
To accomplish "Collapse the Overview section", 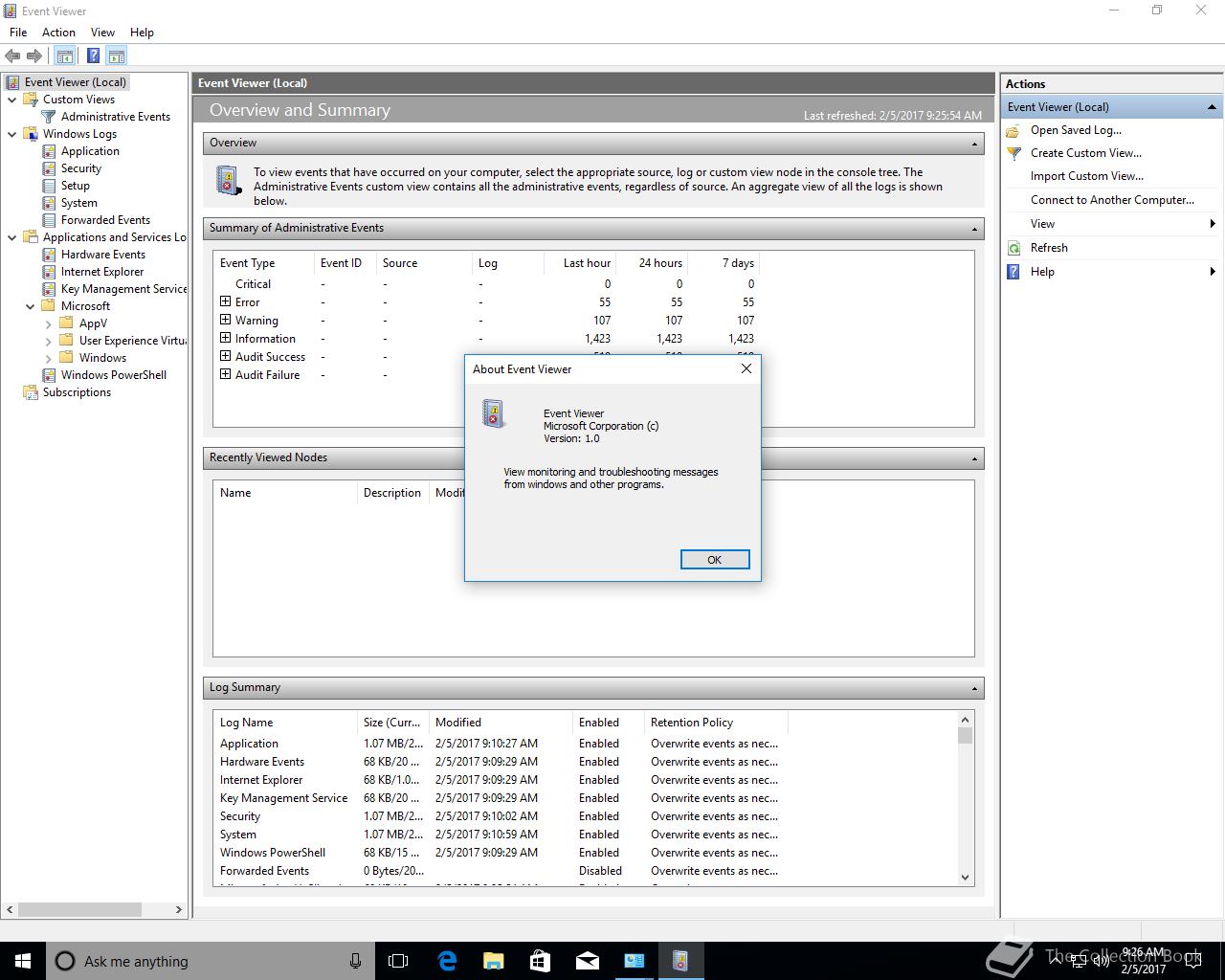I will (x=974, y=144).
